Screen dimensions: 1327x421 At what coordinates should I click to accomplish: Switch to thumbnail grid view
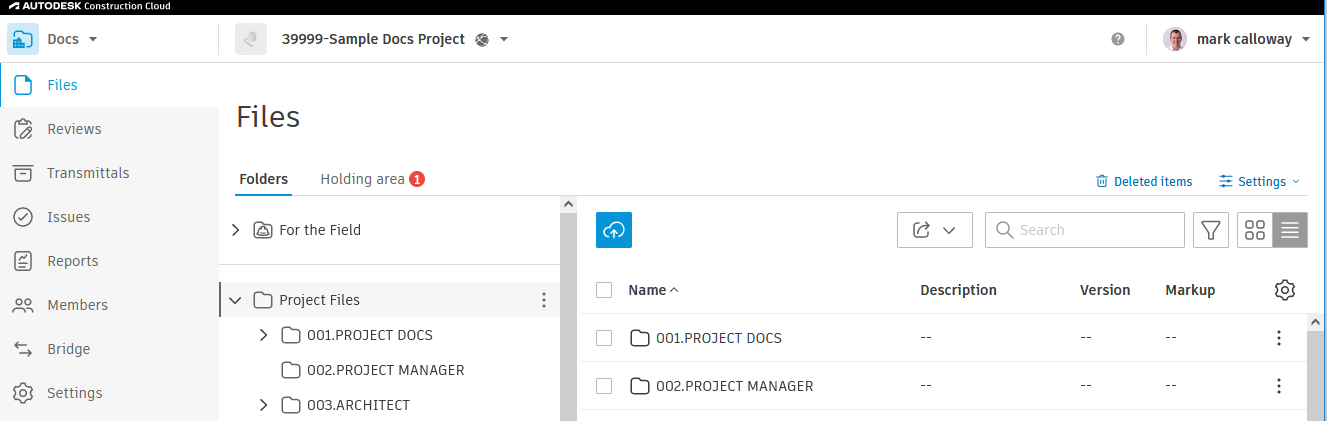[1255, 230]
